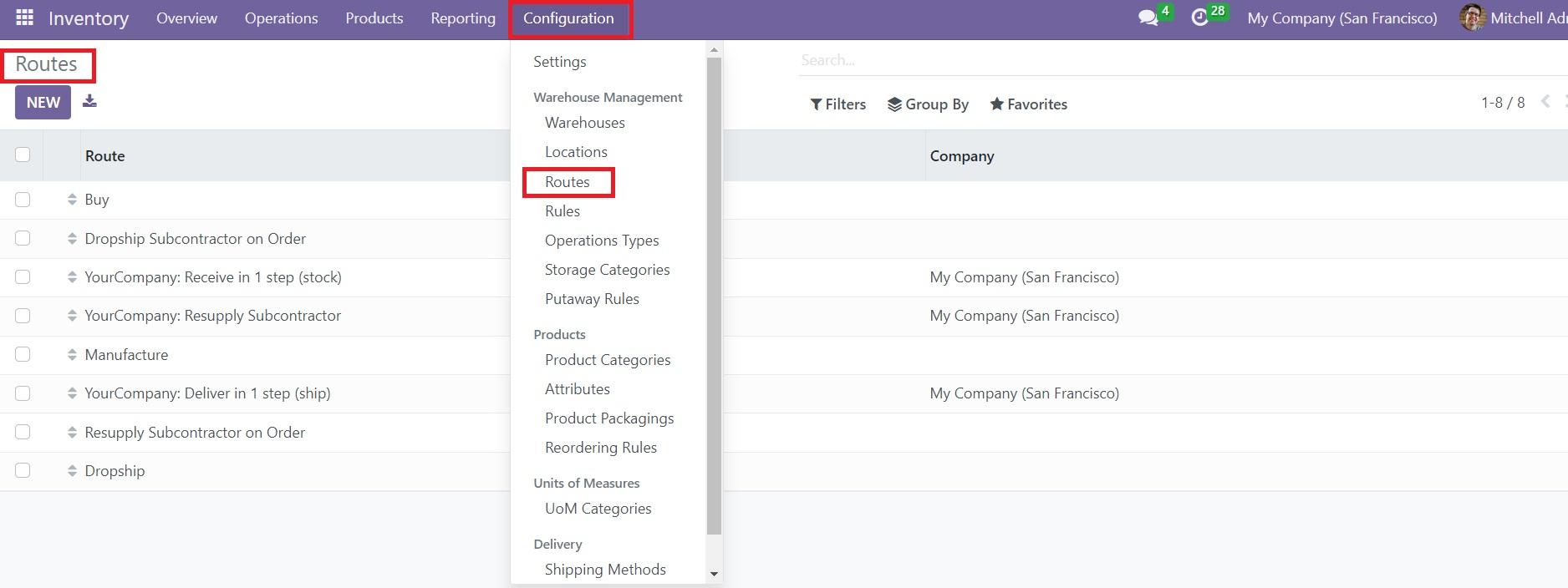This screenshot has width=1568, height=588.
Task: Sort by the Company column header
Action: point(962,156)
